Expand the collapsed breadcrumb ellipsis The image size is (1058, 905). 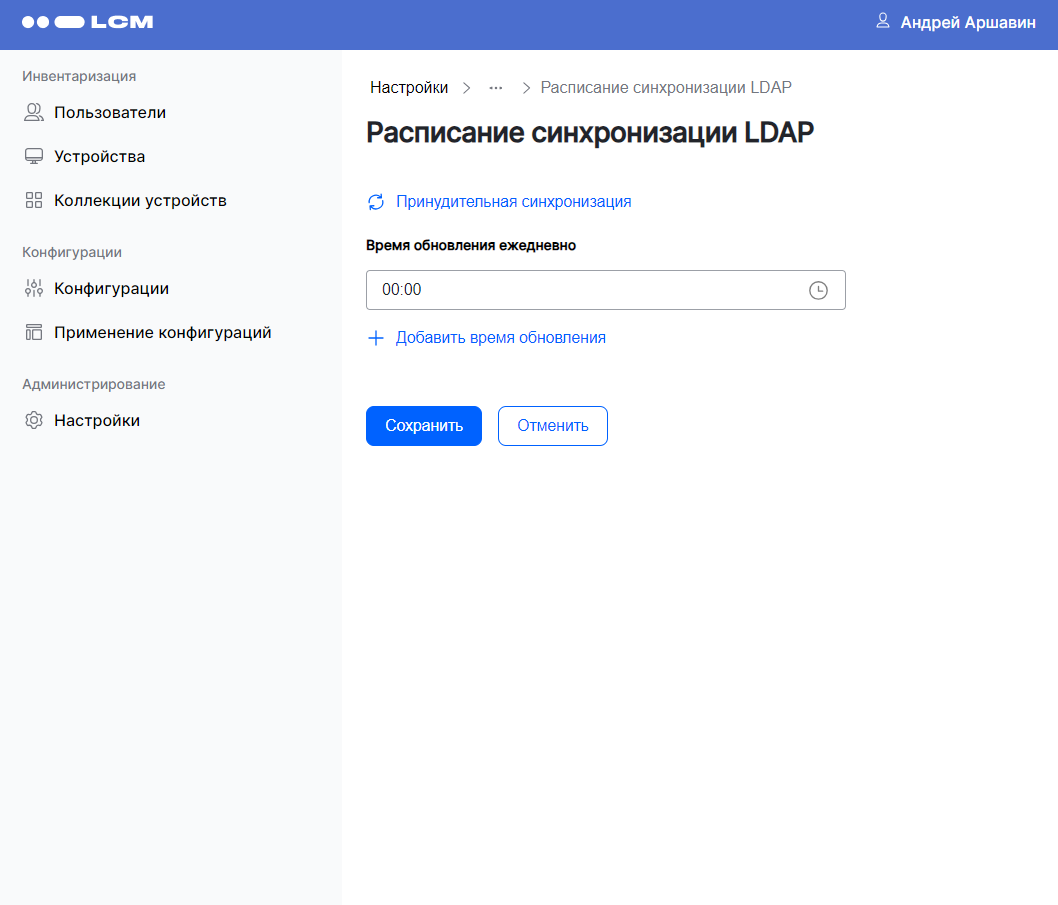(x=496, y=88)
